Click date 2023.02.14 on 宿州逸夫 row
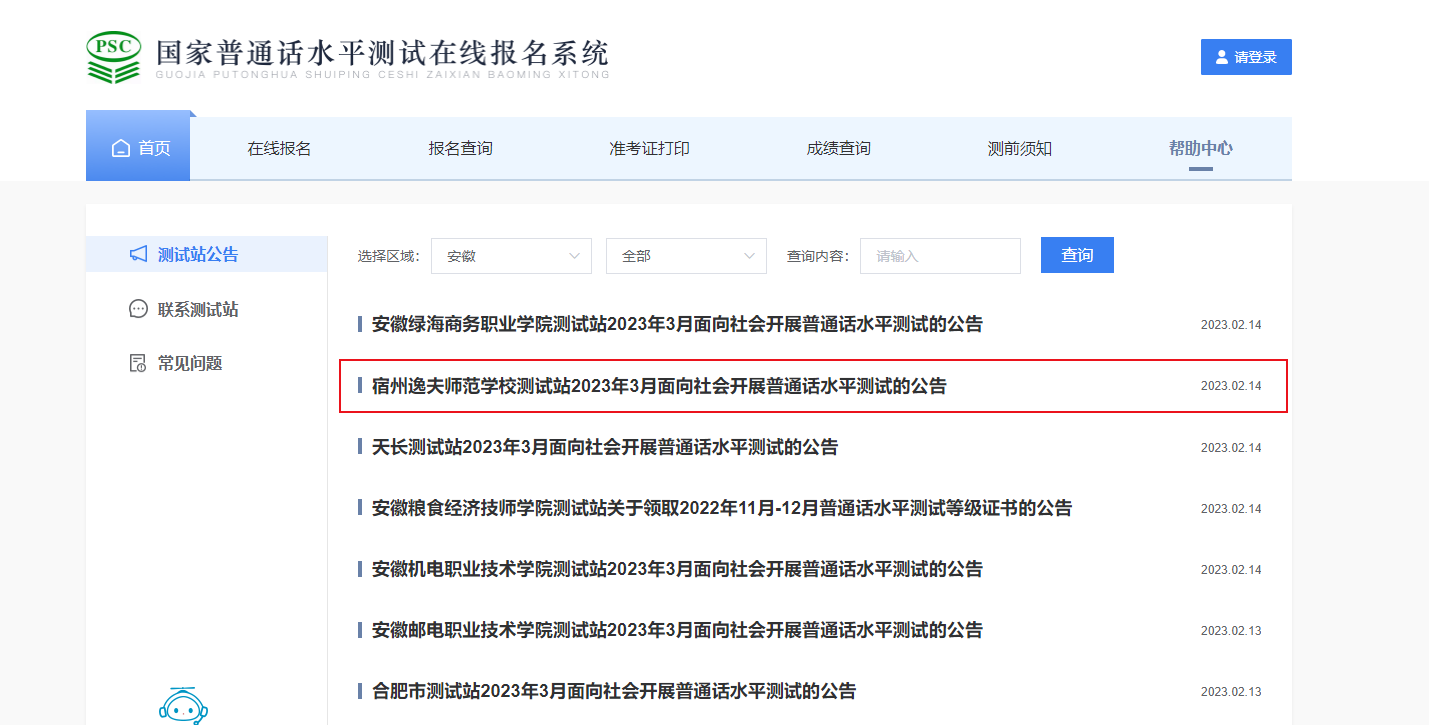 click(x=1231, y=386)
